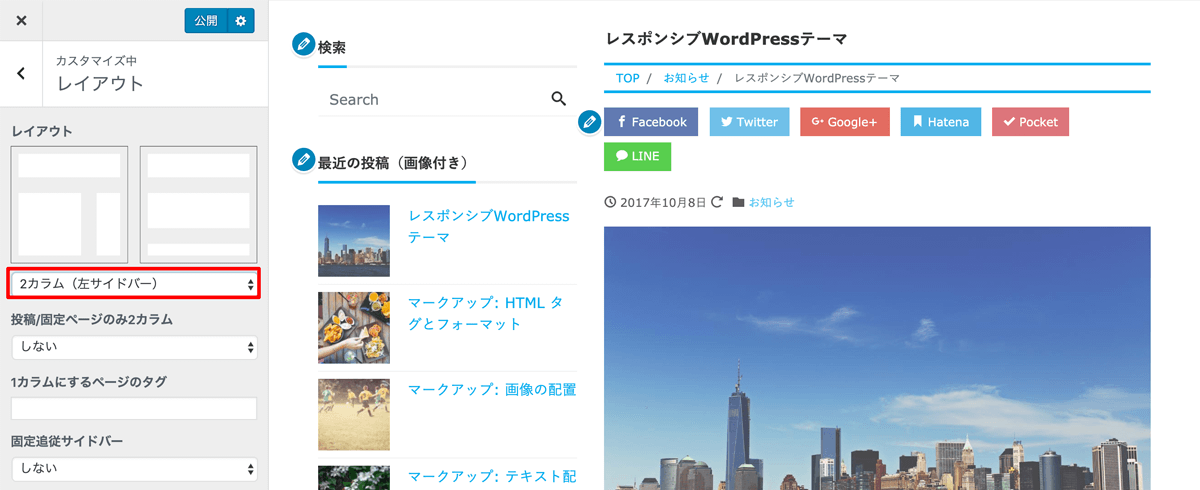Click edit pencil icon beside 最近の投稿 widget
The image size is (1200, 490).
[303, 159]
